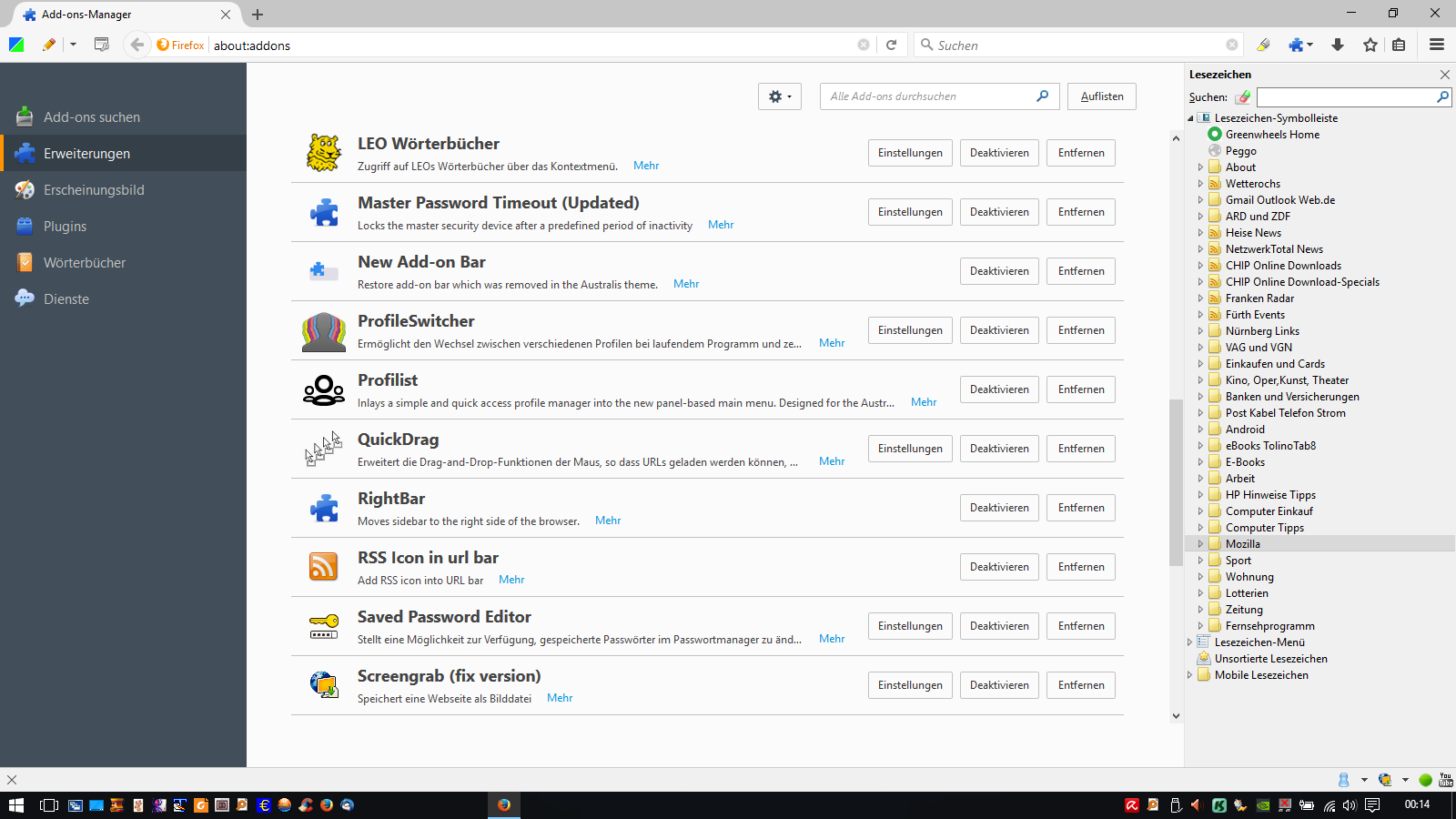Viewport: 1456px width, 819px height.
Task: Click the puzzle add-on toolbar button
Action: [x=1296, y=45]
